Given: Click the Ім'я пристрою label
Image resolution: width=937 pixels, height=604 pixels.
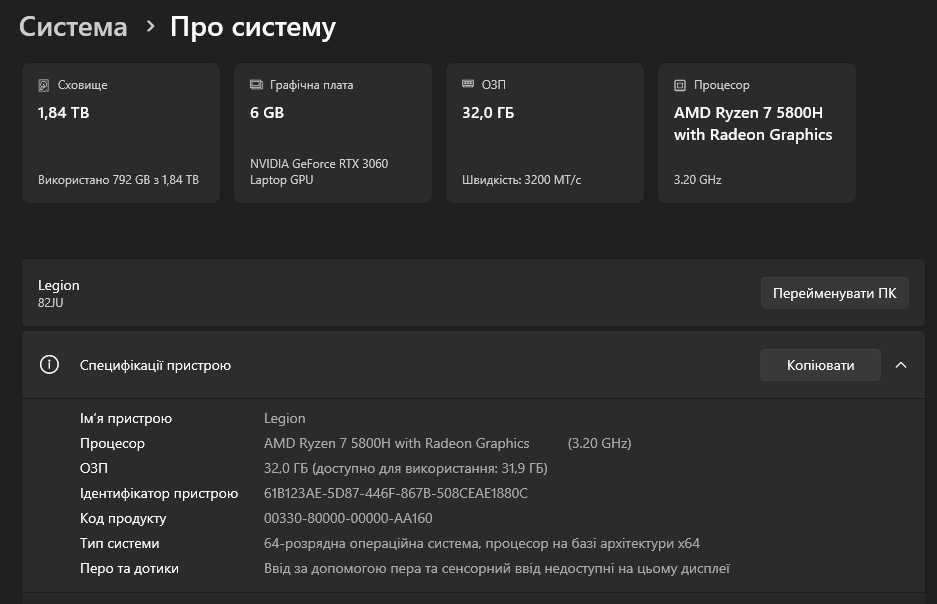Looking at the screenshot, I should pos(126,418).
